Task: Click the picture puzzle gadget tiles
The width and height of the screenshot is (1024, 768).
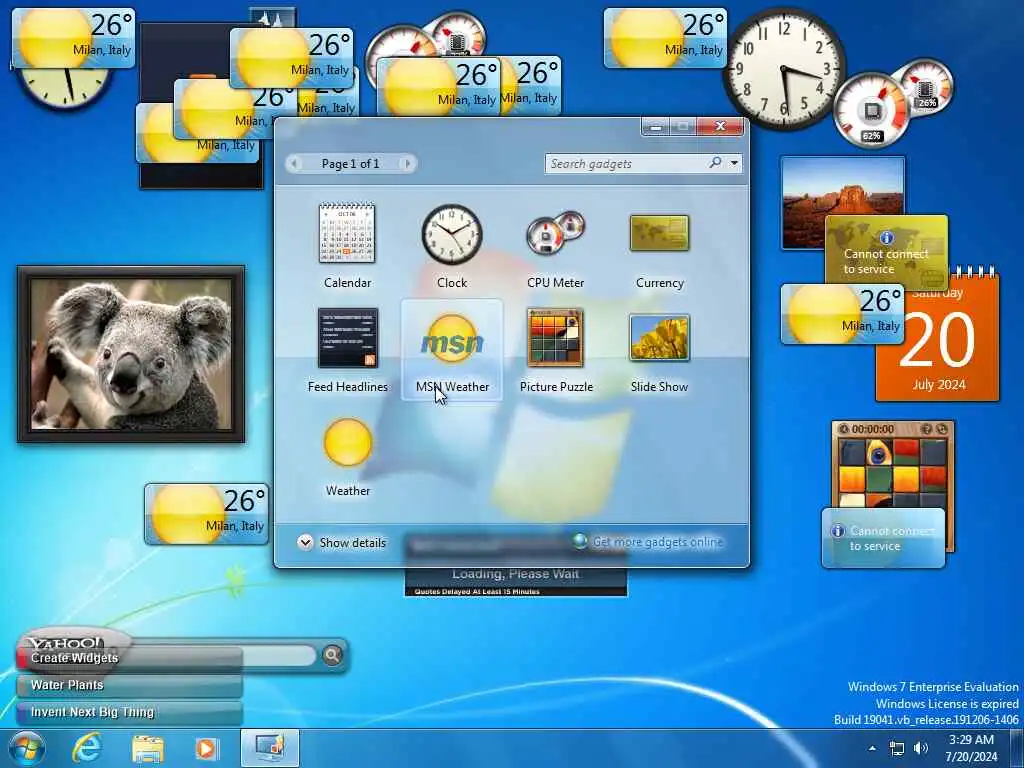Action: (x=892, y=472)
